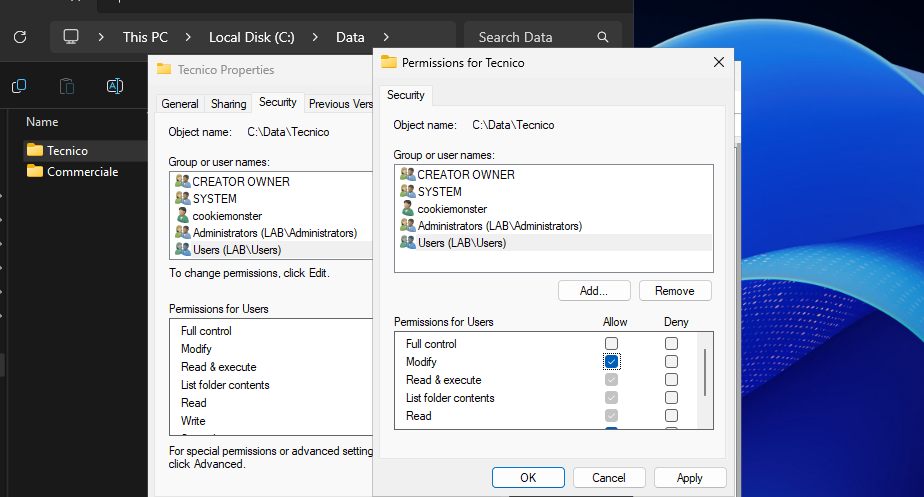The image size is (924, 497).
Task: Click the Copy icon in Explorer toolbar
Action: click(x=19, y=86)
